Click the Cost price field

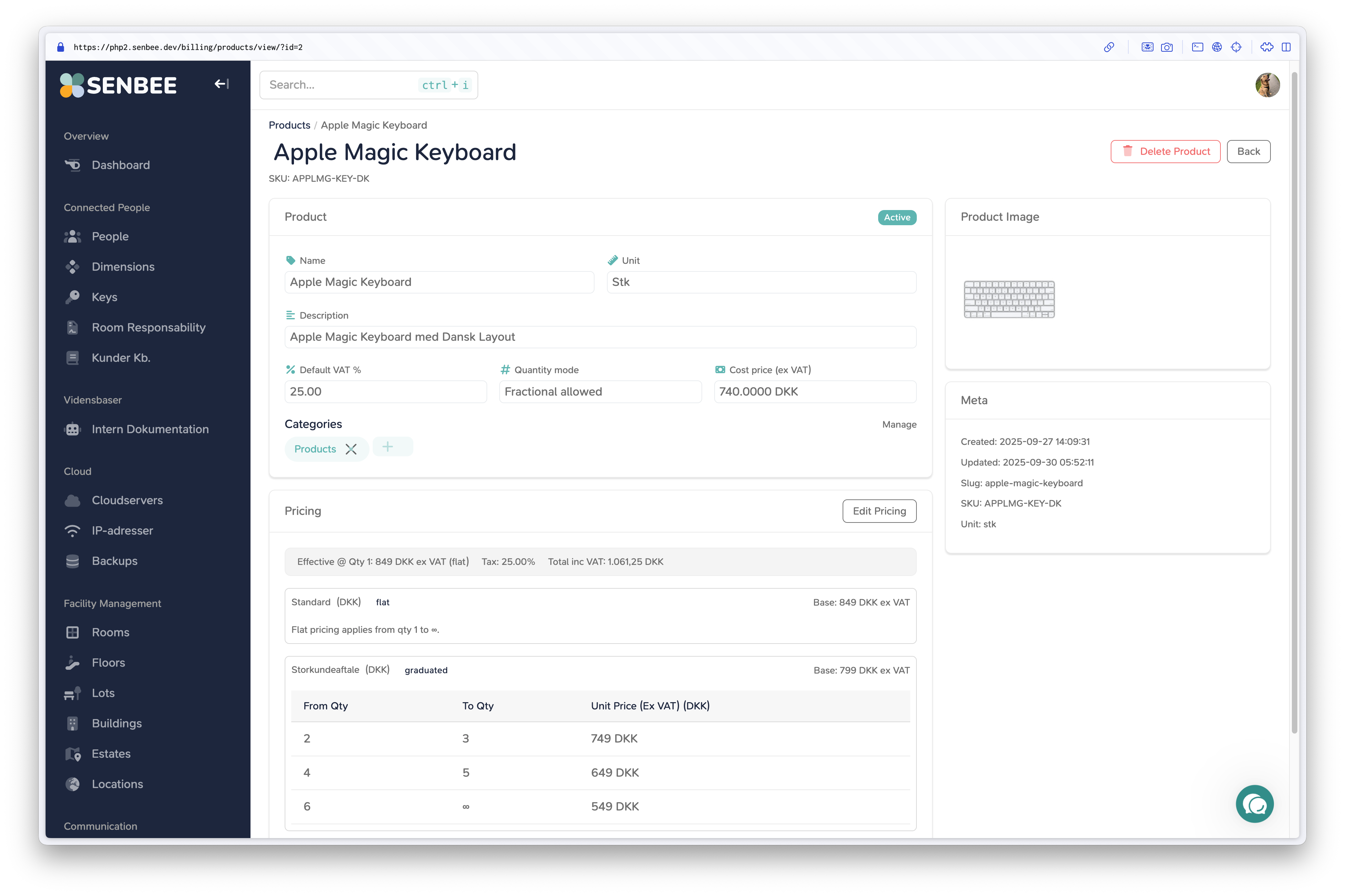815,392
